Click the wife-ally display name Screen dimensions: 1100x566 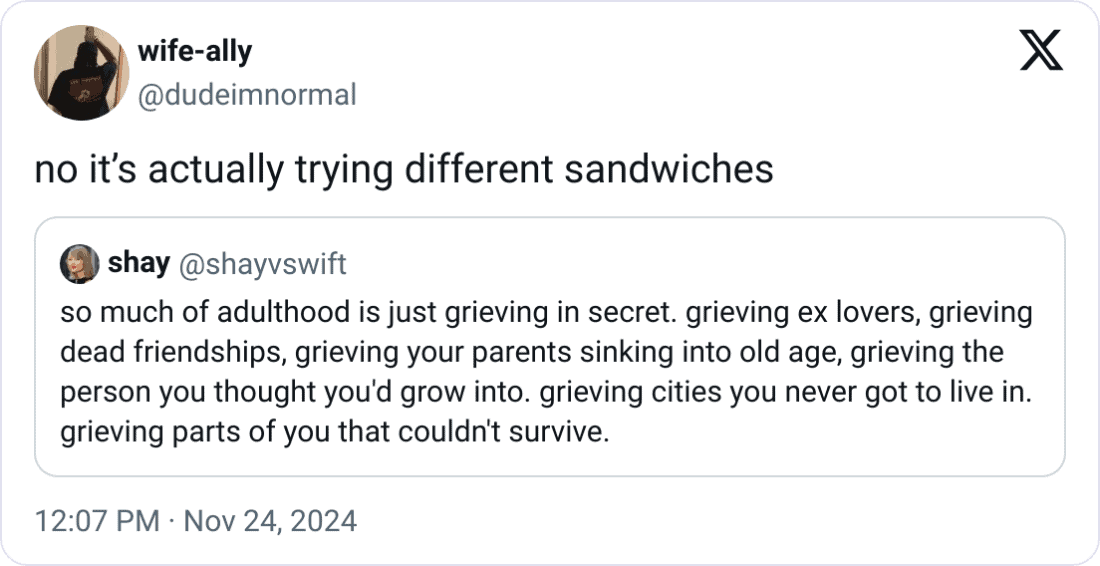click(194, 51)
